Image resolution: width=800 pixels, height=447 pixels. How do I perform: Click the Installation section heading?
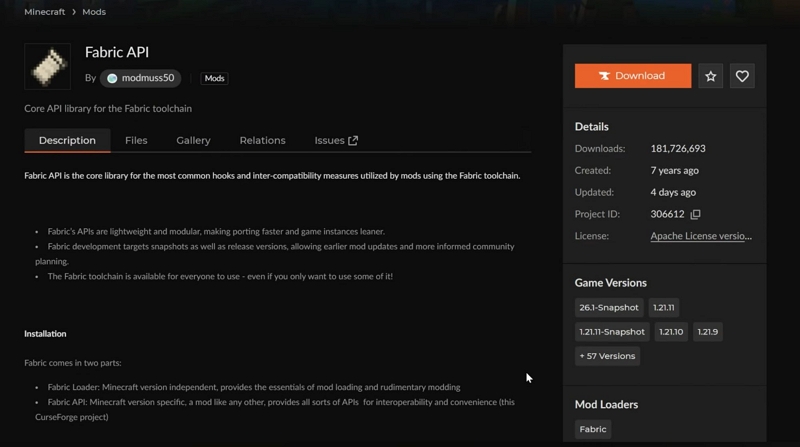click(x=45, y=334)
